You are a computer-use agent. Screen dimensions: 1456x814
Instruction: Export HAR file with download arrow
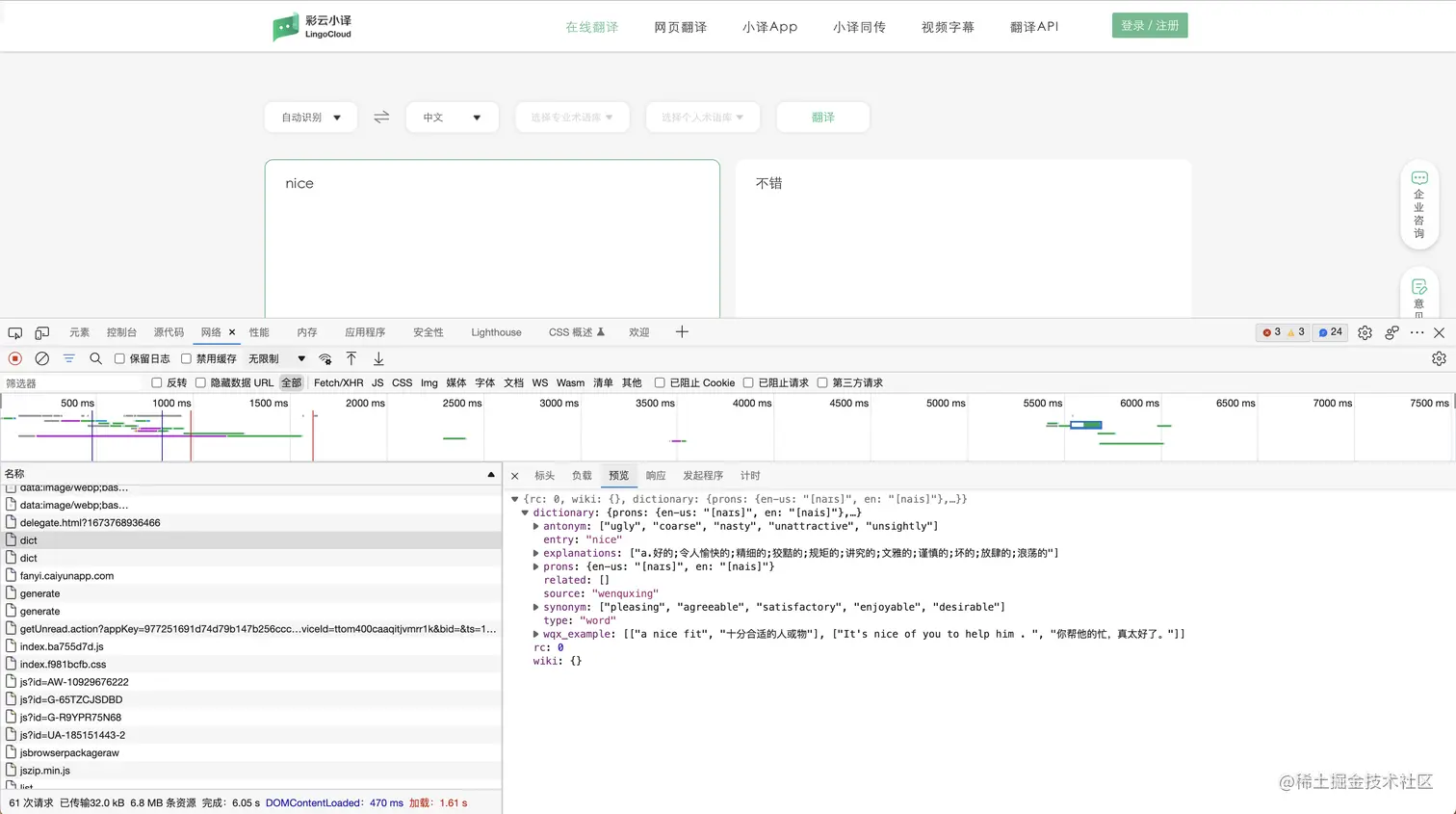378,358
